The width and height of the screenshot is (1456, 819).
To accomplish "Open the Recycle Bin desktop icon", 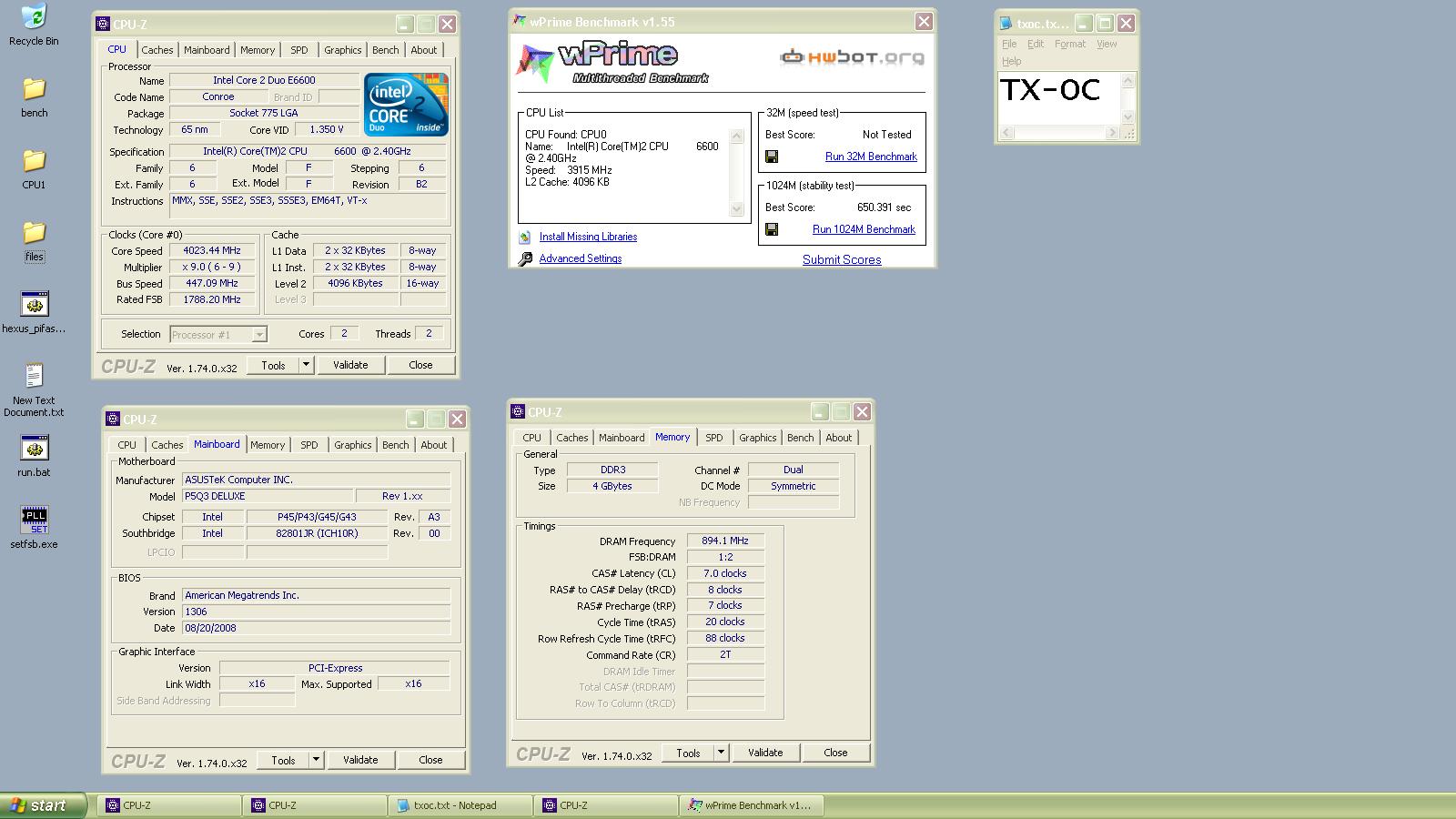I will pyautogui.click(x=34, y=16).
